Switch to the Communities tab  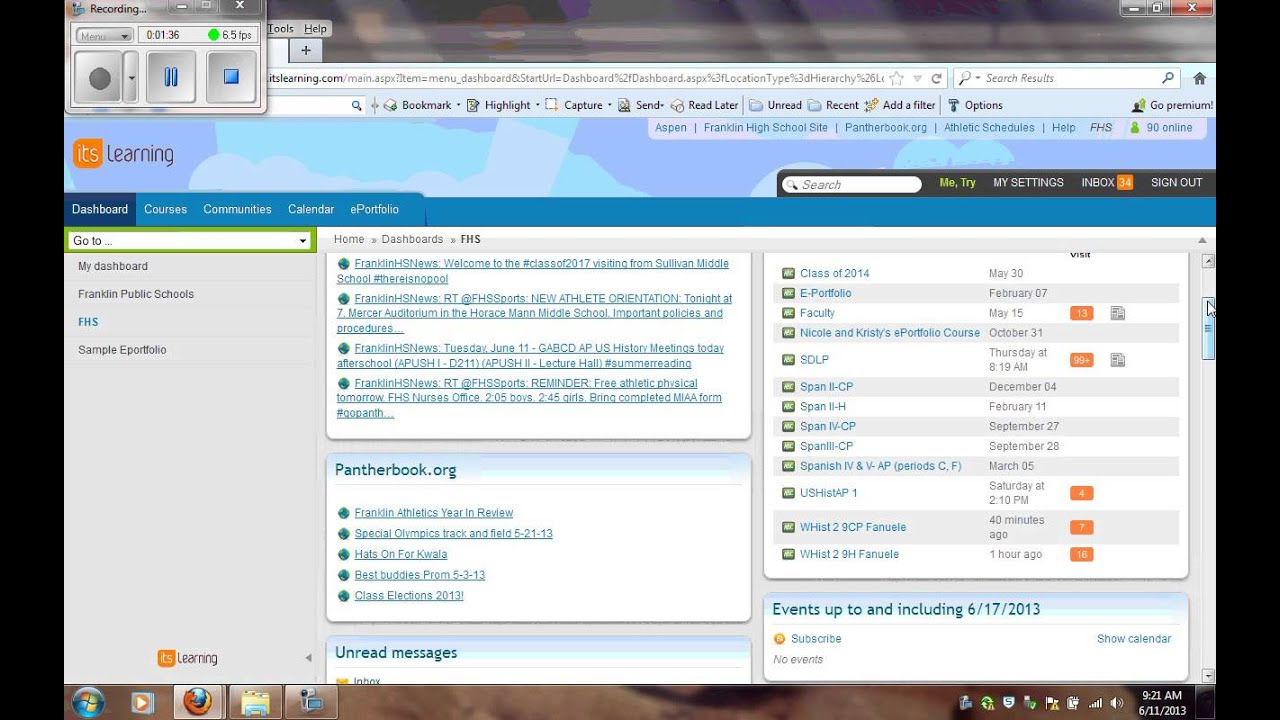237,209
